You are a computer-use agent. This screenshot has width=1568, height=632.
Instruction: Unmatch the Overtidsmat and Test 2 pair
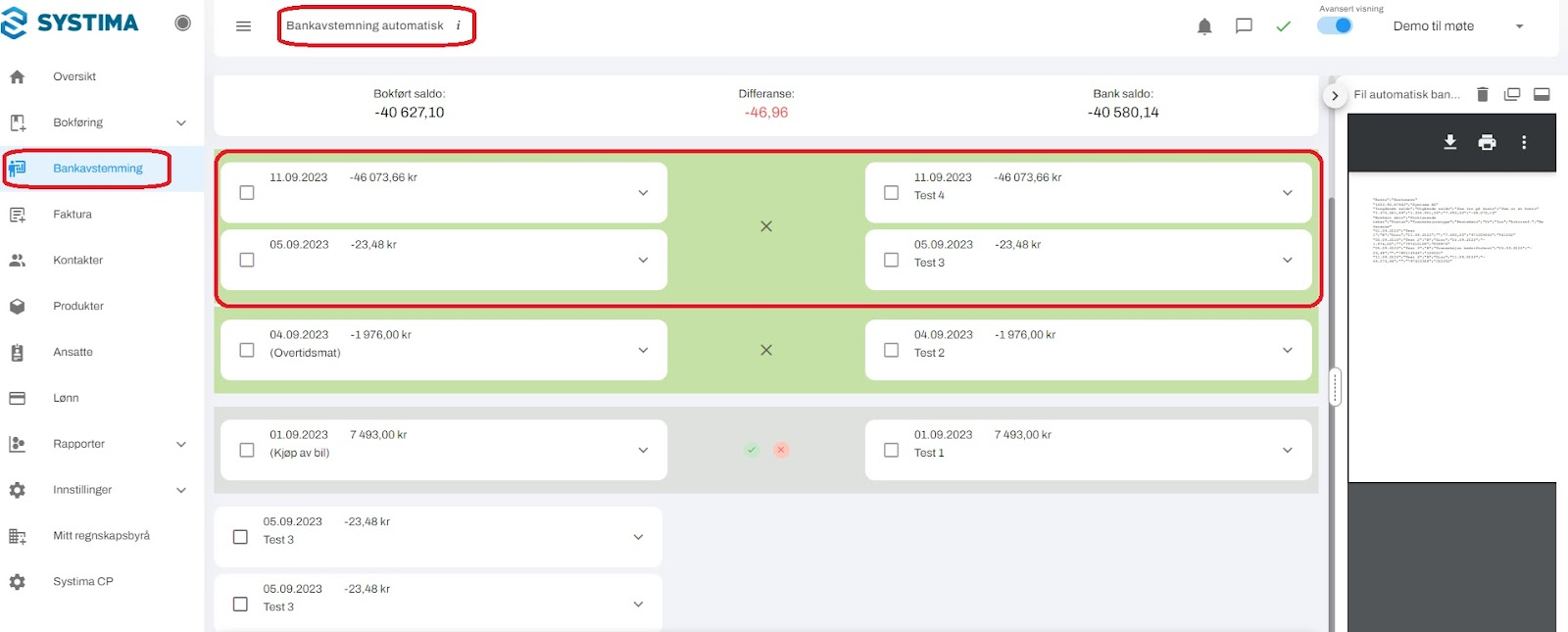tap(766, 350)
